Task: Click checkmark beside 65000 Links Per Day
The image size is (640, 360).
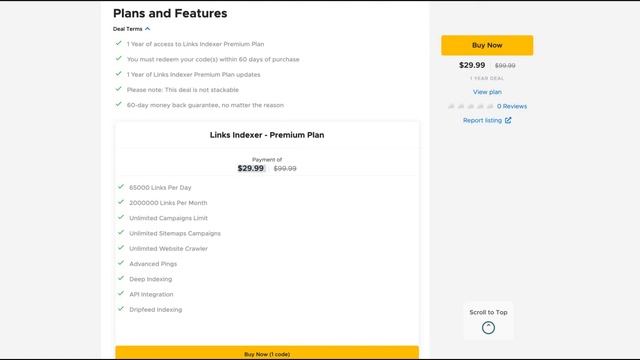Action: [121, 187]
